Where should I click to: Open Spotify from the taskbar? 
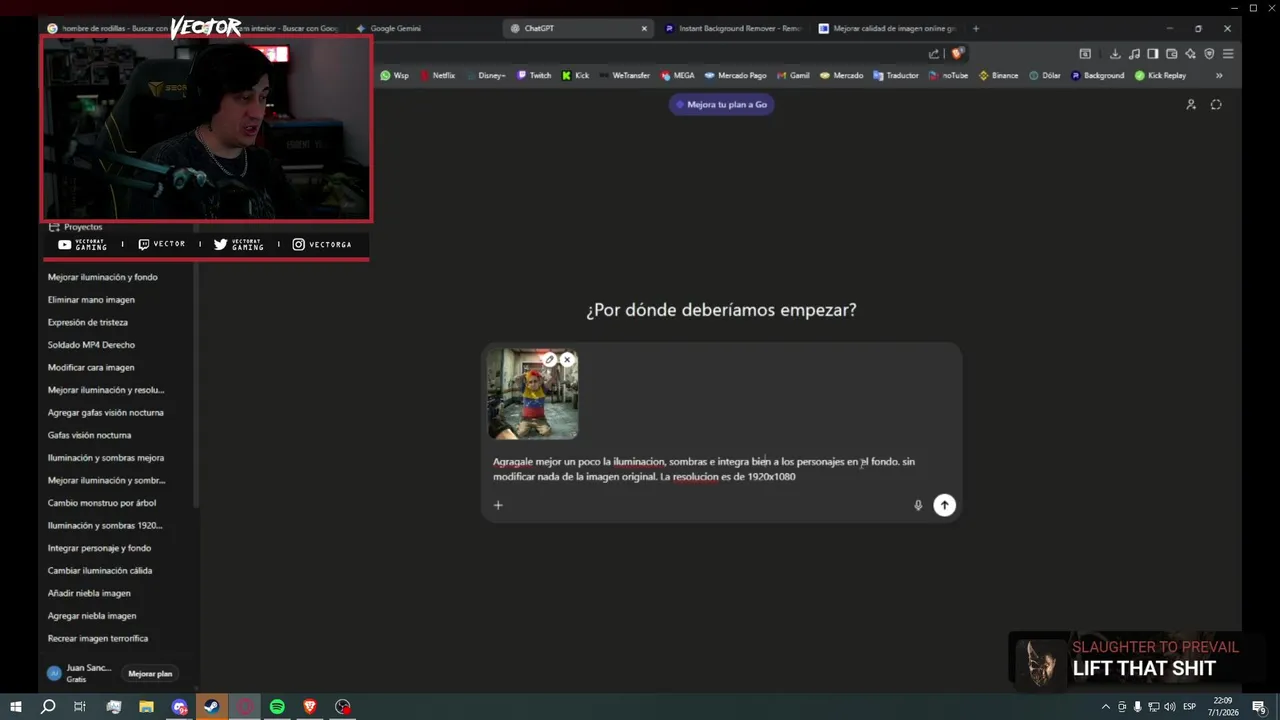click(277, 707)
